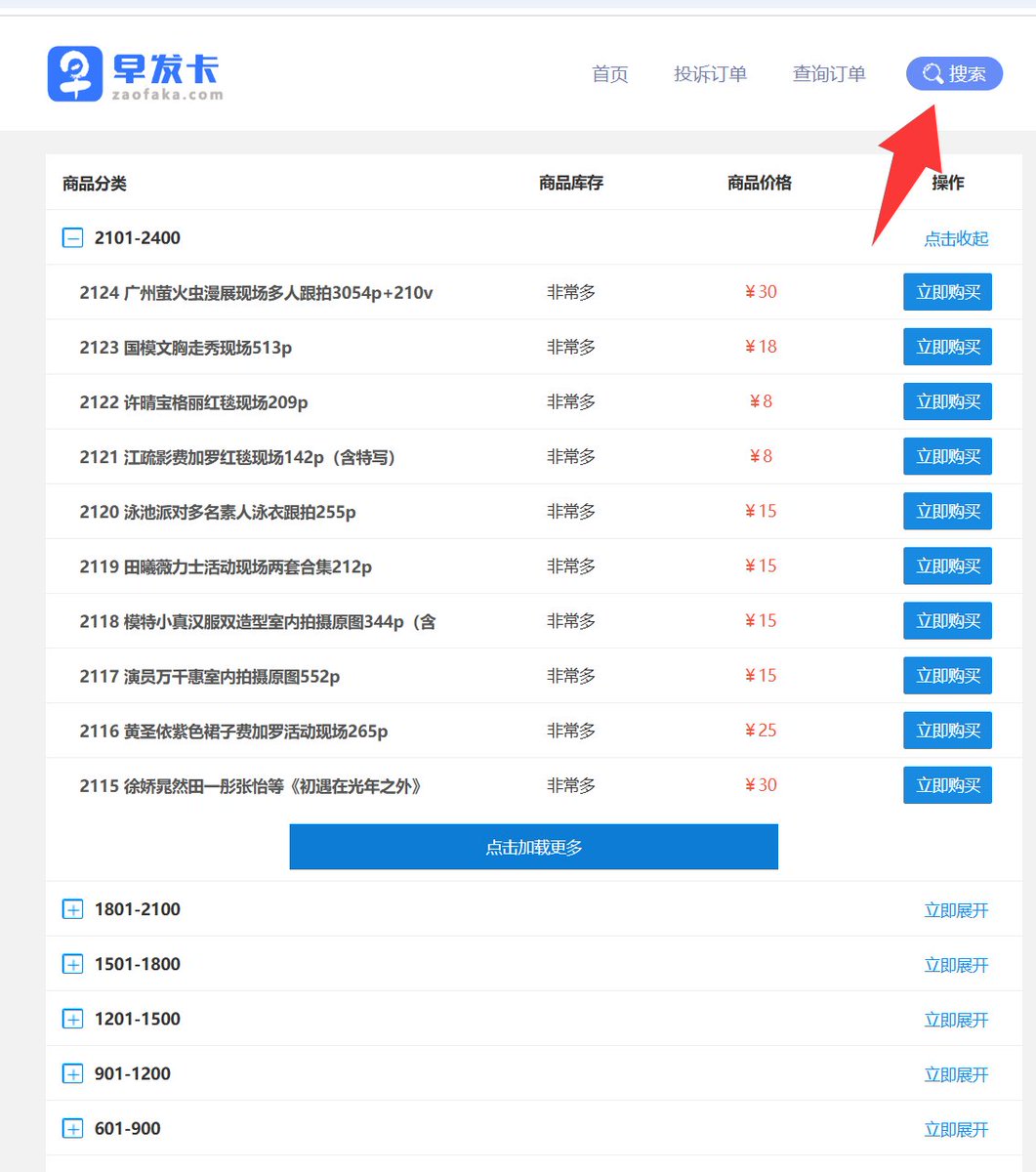Click 立即购买 for item 2120
1036x1172 pixels.
947,511
